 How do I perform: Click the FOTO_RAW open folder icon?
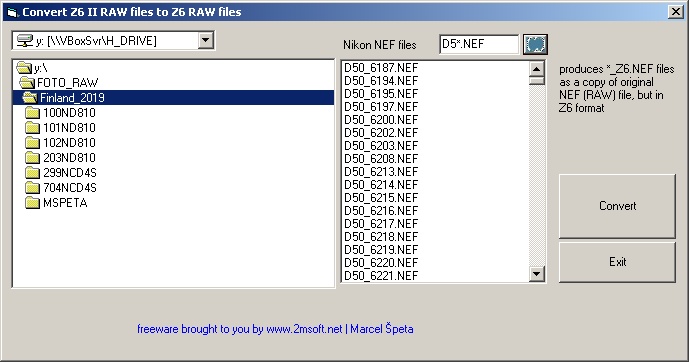(27, 83)
